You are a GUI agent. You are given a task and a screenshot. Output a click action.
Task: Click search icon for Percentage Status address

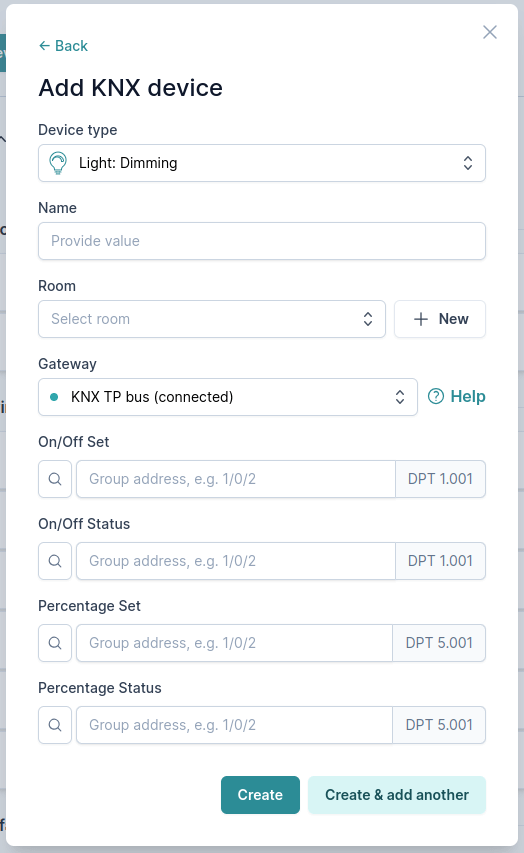tap(55, 725)
